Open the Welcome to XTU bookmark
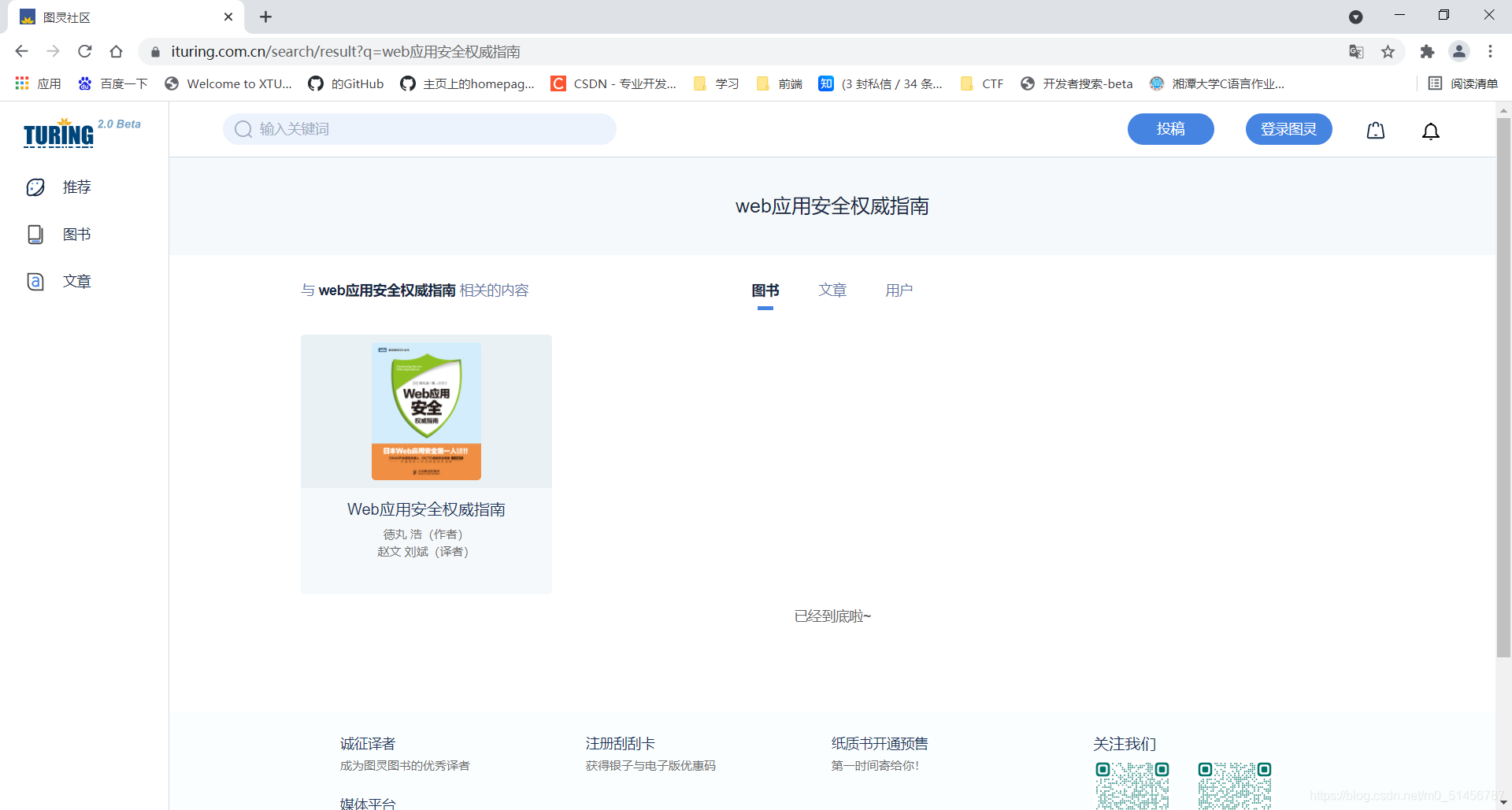 pyautogui.click(x=228, y=83)
